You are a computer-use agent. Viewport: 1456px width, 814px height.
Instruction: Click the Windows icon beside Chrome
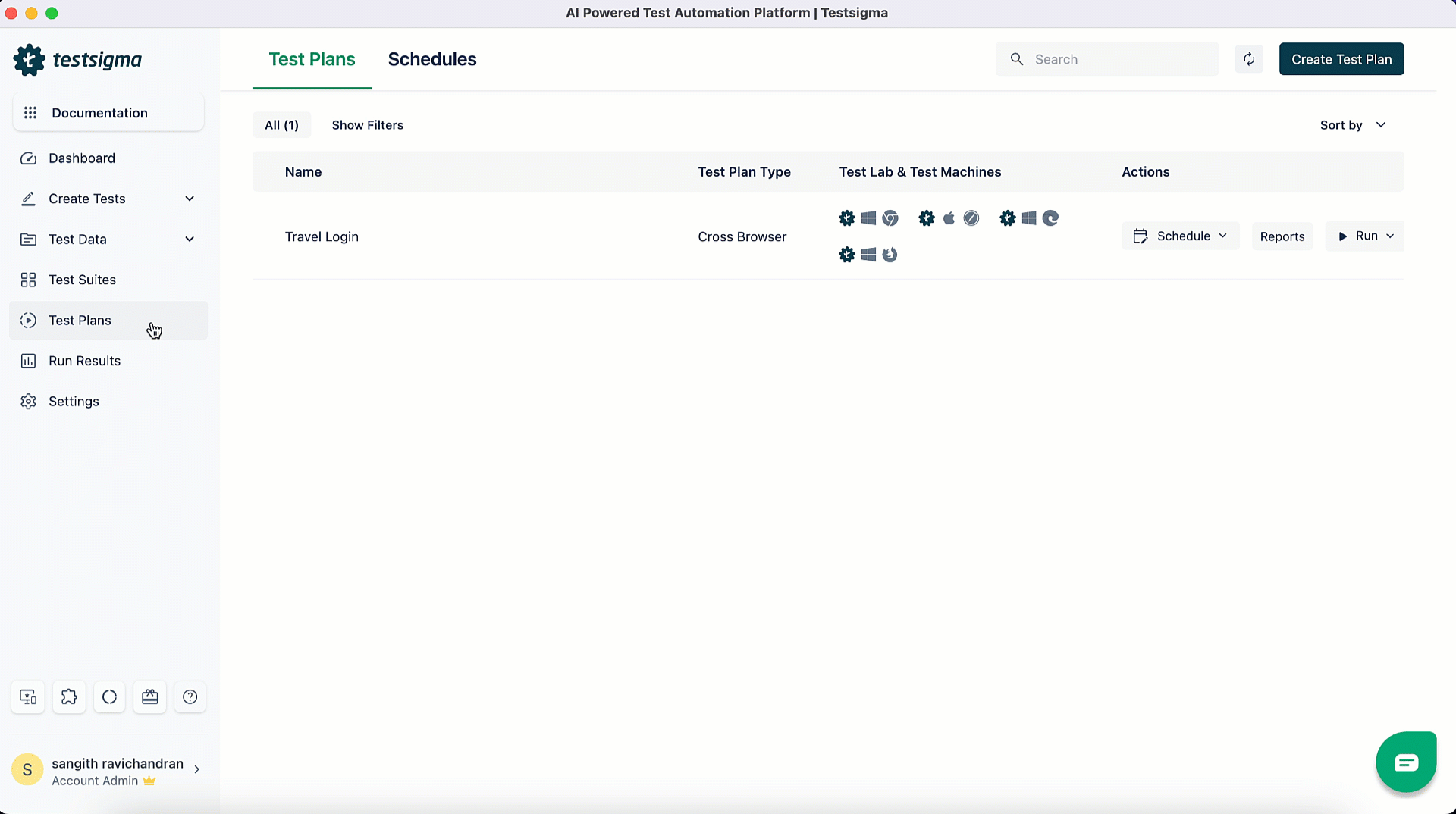(x=869, y=218)
